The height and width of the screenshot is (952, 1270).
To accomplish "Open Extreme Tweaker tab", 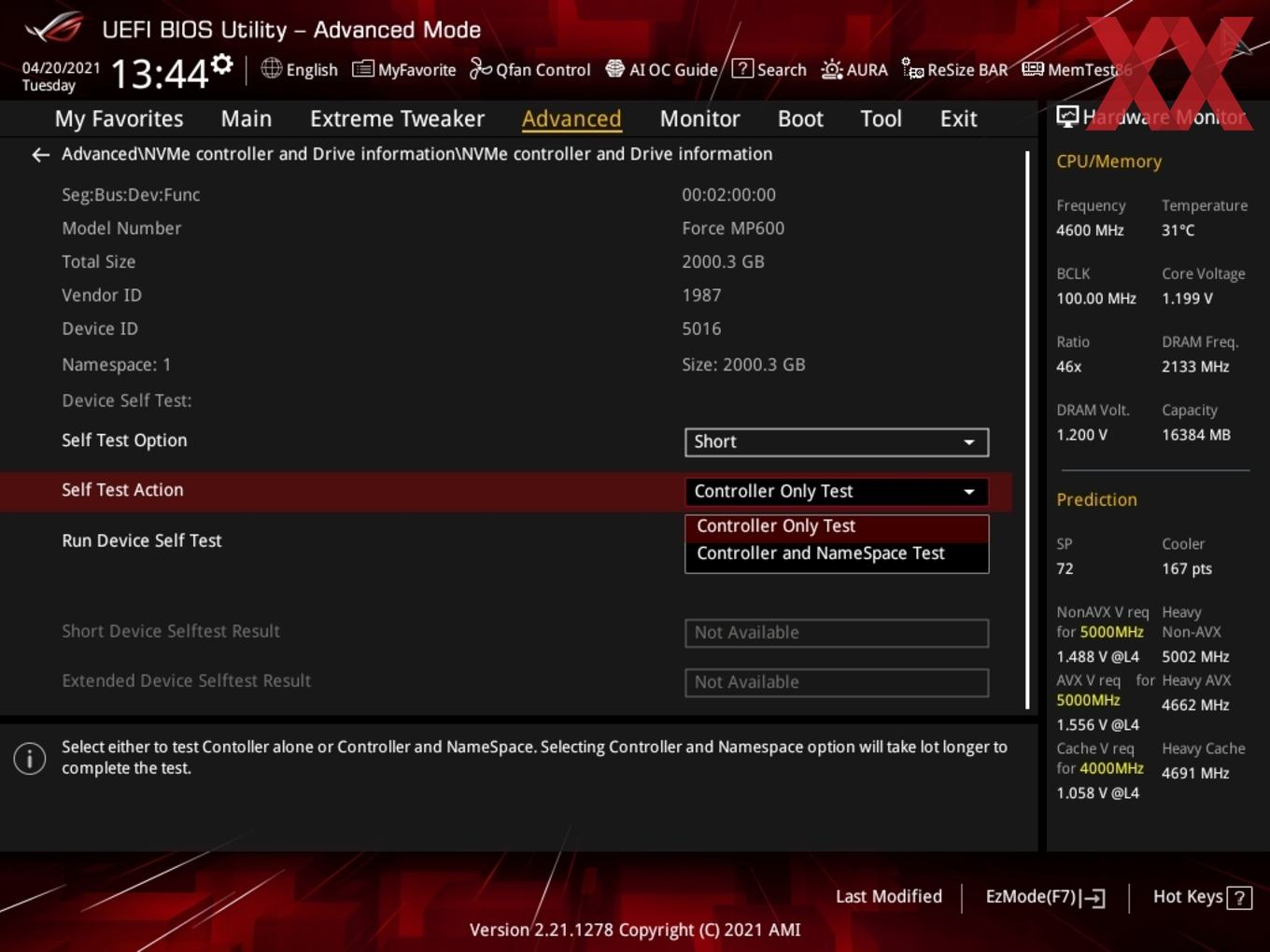I will coord(397,119).
